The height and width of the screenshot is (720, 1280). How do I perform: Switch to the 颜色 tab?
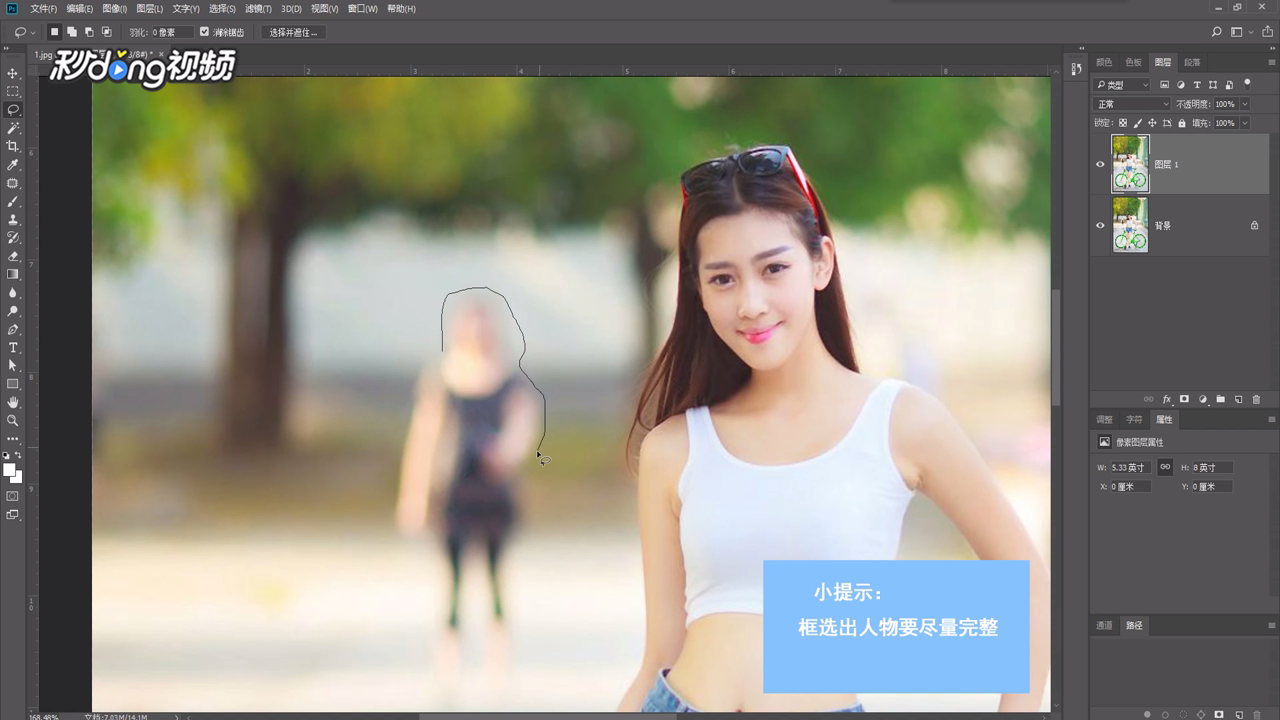pos(1104,62)
